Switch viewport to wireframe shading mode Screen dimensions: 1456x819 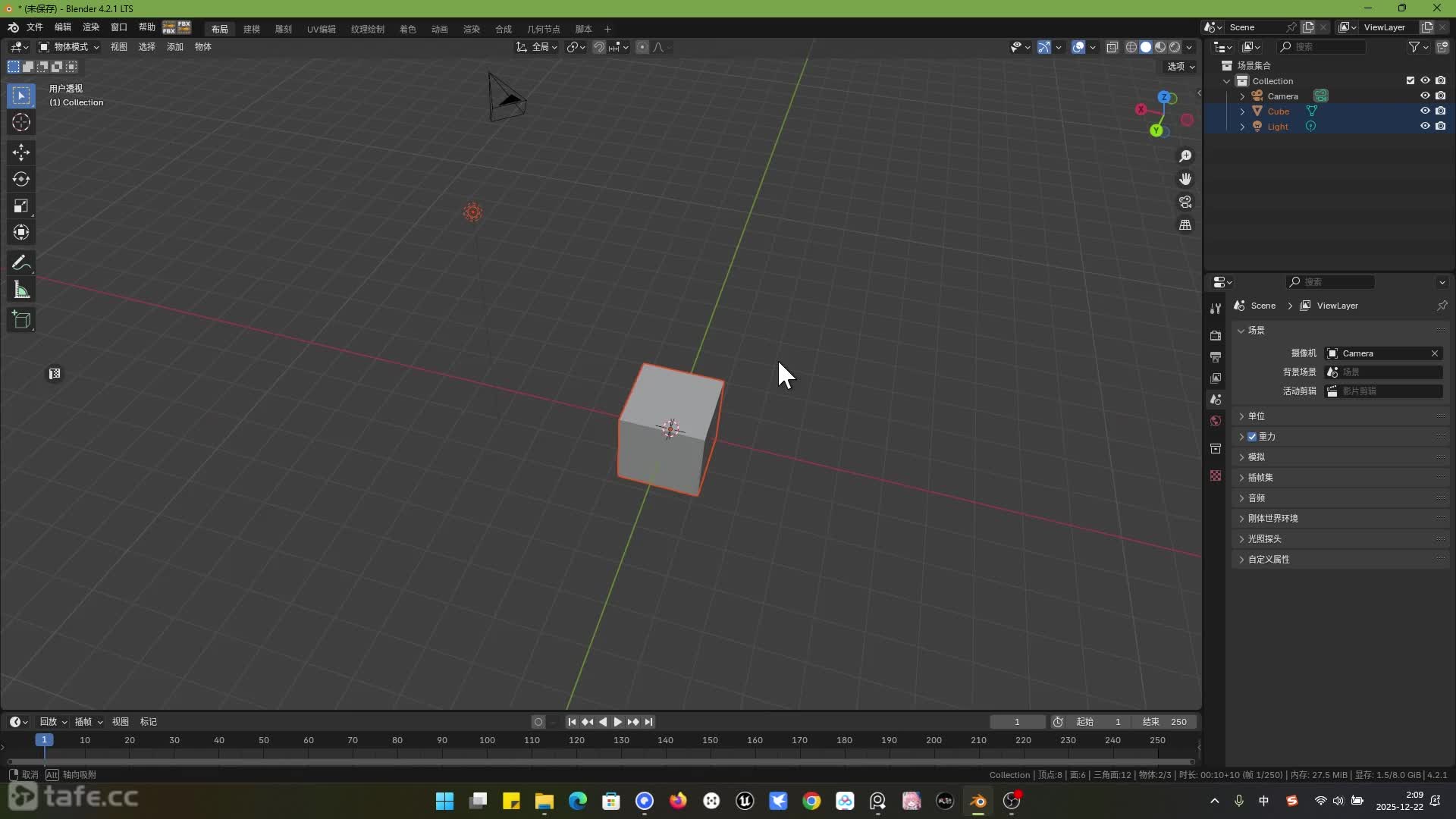point(1132,46)
